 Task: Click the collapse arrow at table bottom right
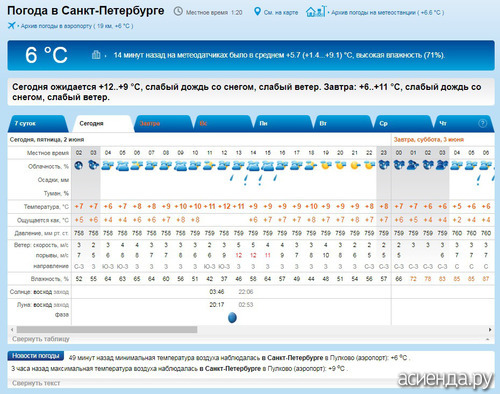(488, 339)
